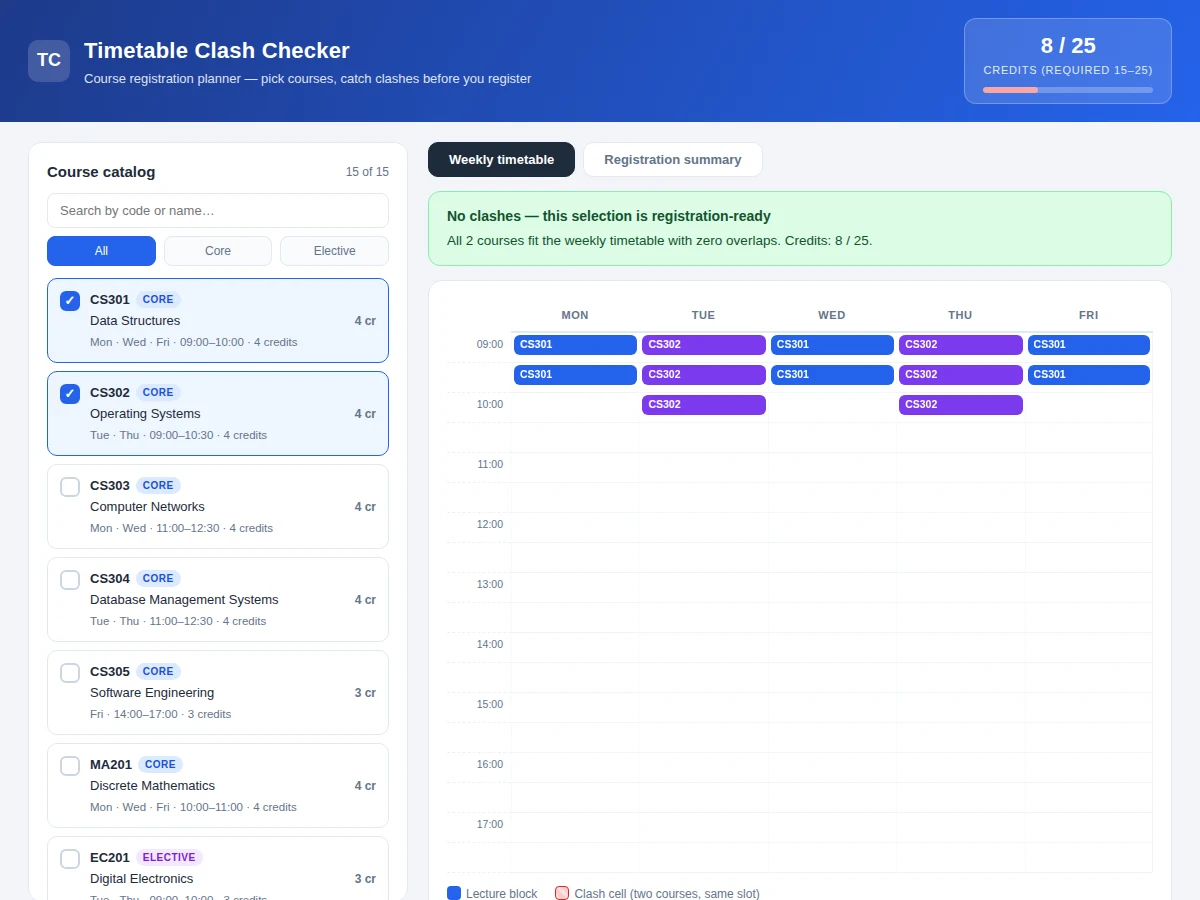Check the CS303 Computer Networks checkbox

(x=70, y=487)
